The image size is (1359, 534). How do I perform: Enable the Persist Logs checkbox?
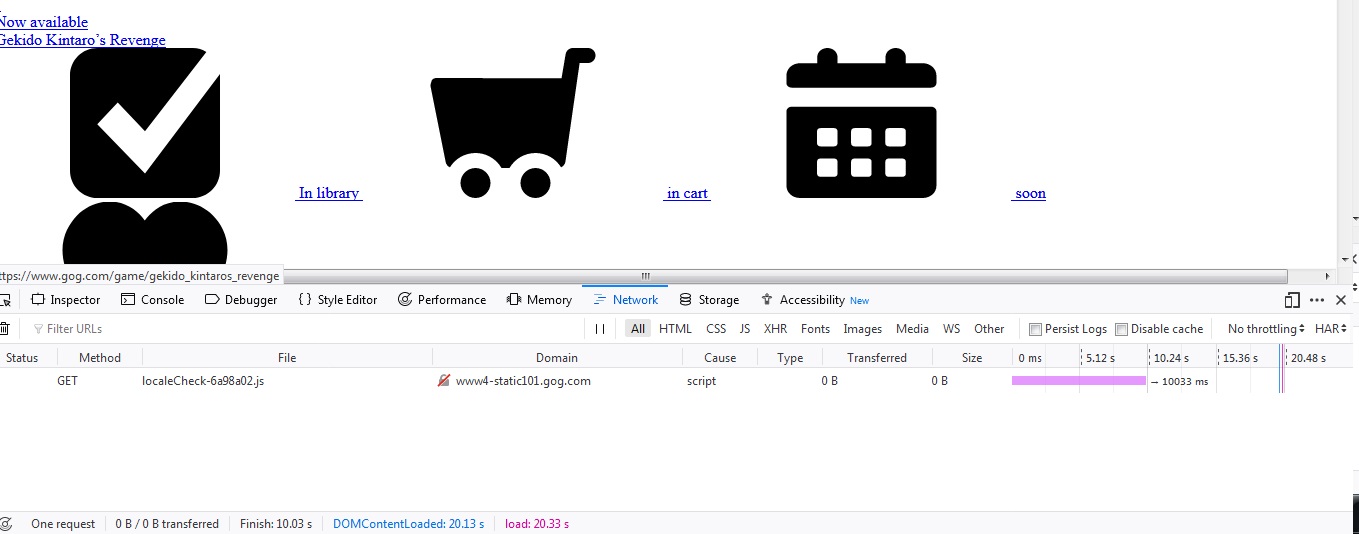pyautogui.click(x=1035, y=329)
